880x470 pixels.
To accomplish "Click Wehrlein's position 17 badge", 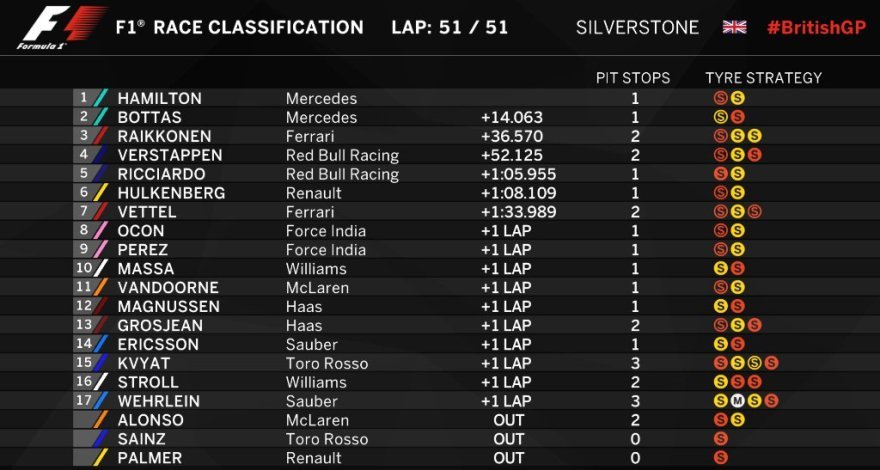I will 82,401.
